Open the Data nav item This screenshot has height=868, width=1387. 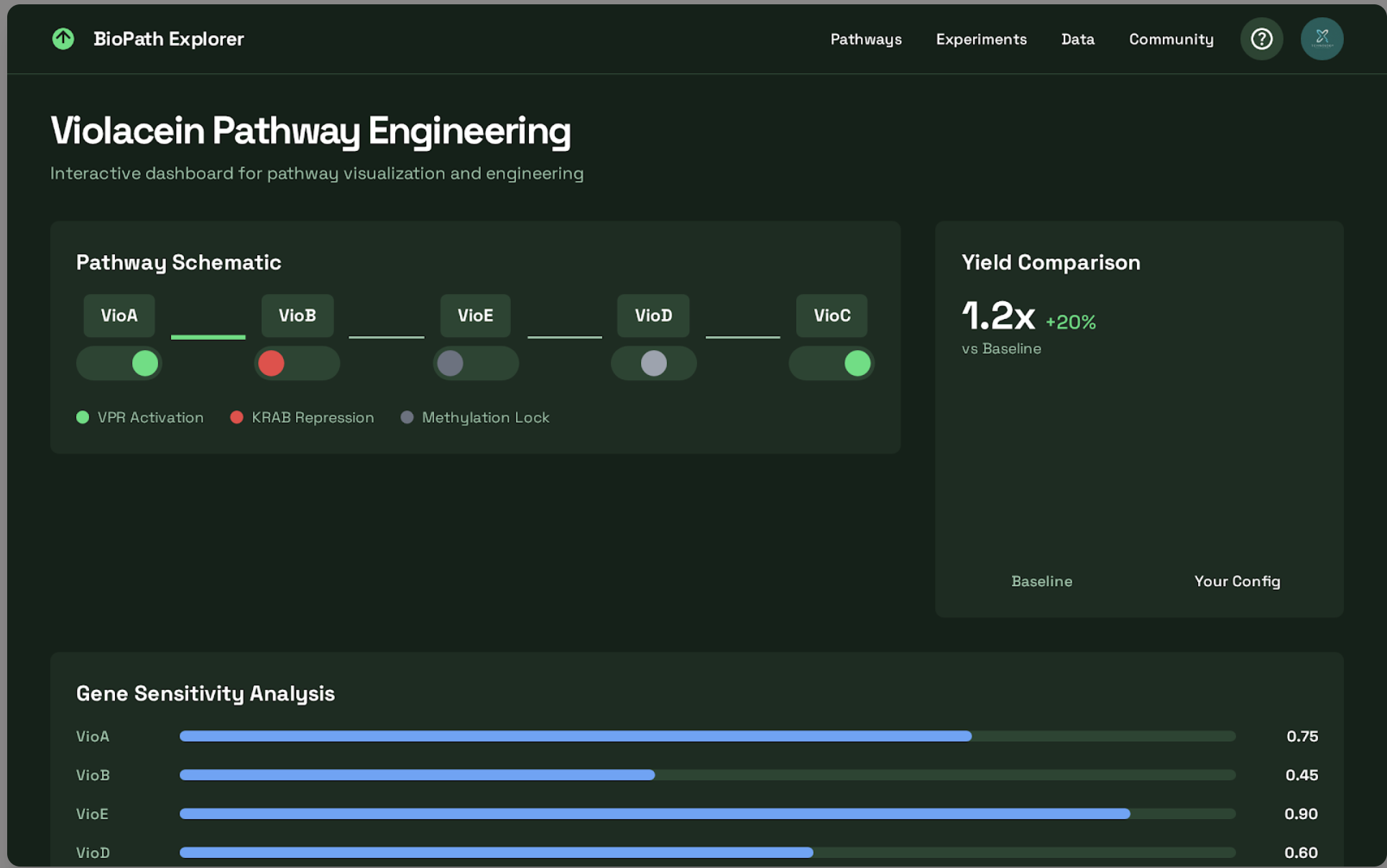[1077, 40]
